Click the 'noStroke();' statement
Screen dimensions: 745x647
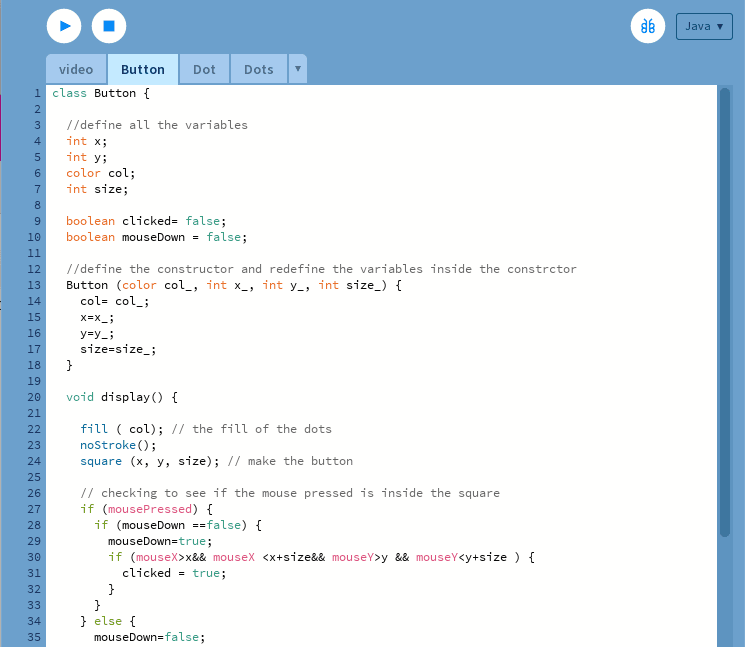[x=118, y=445]
